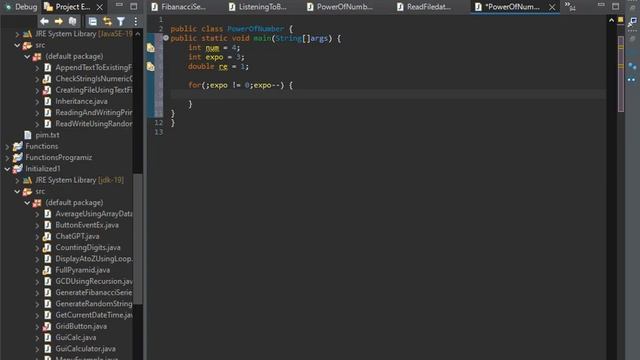Click the editor scroll-up arrow
This screenshot has width=640, height=360.
(x=611, y=20)
